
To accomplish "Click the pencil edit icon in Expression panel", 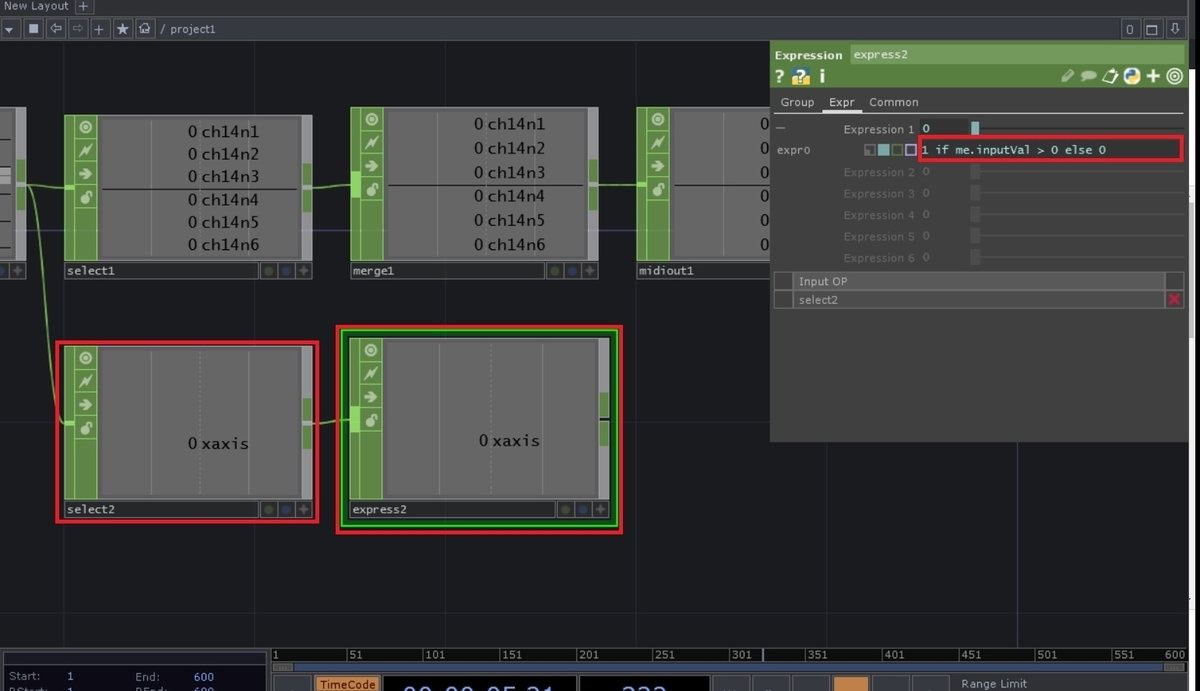I will point(1068,76).
